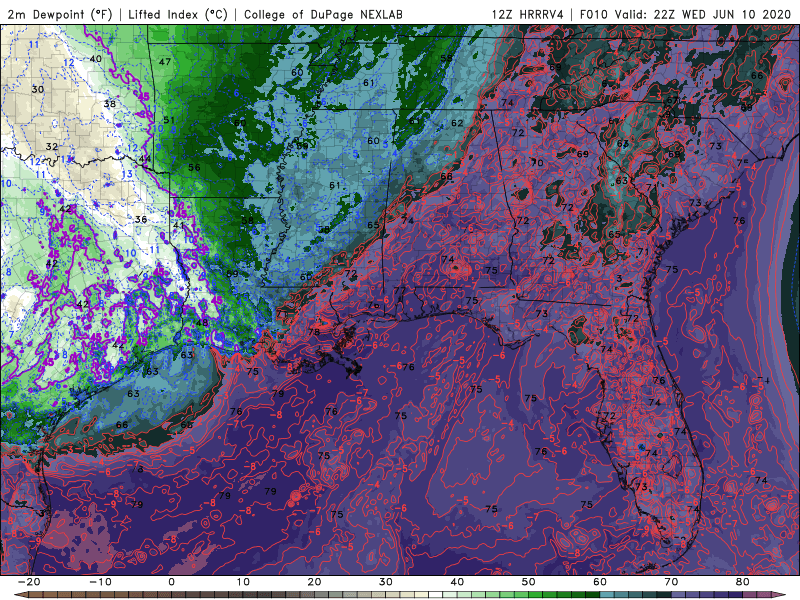
Task: Click the left arrow end of the color bar
Action: click(20, 595)
